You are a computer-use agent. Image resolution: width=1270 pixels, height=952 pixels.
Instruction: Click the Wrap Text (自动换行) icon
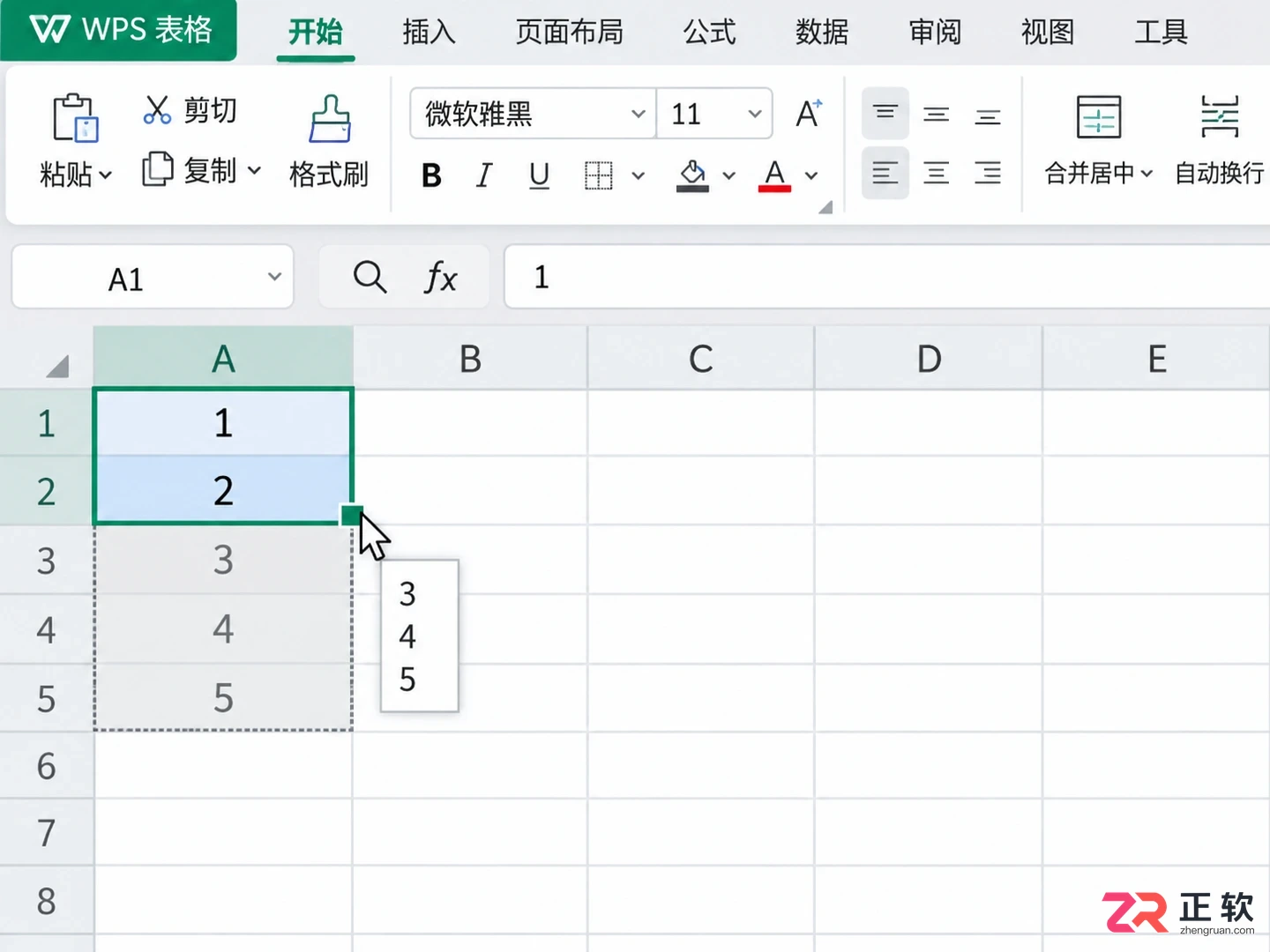coord(1220,117)
